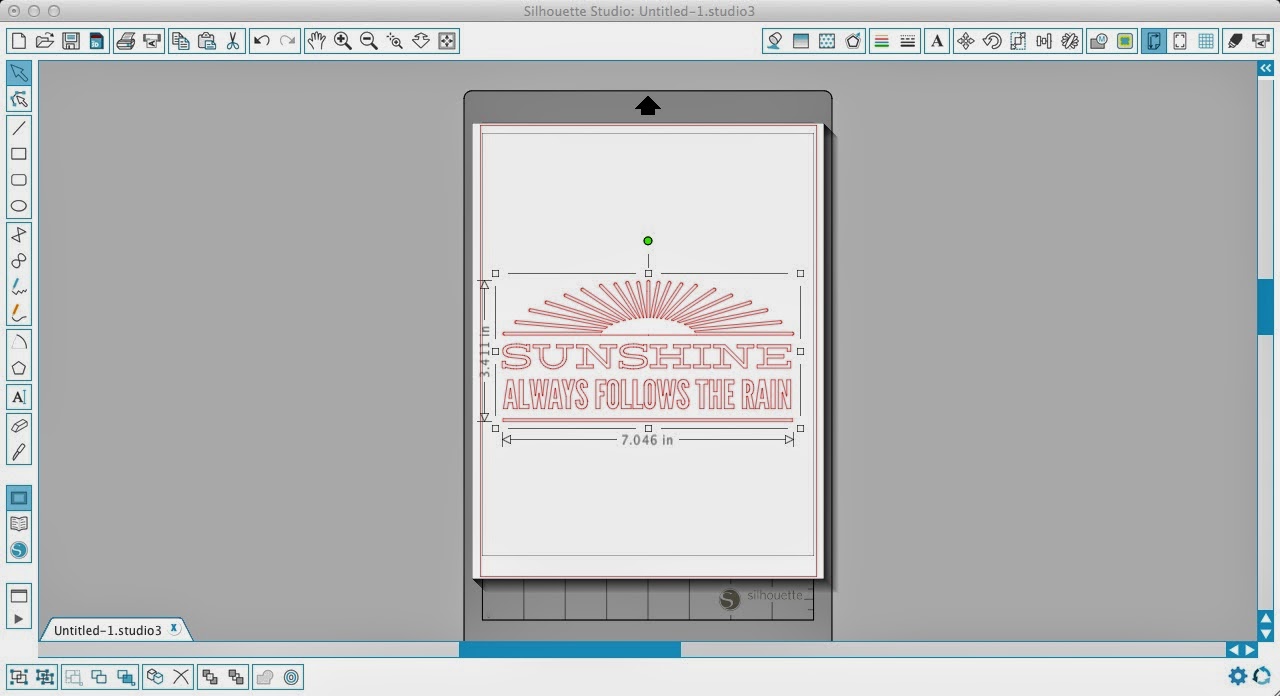Open the Rotate options panel
This screenshot has width=1280, height=696.
point(991,40)
